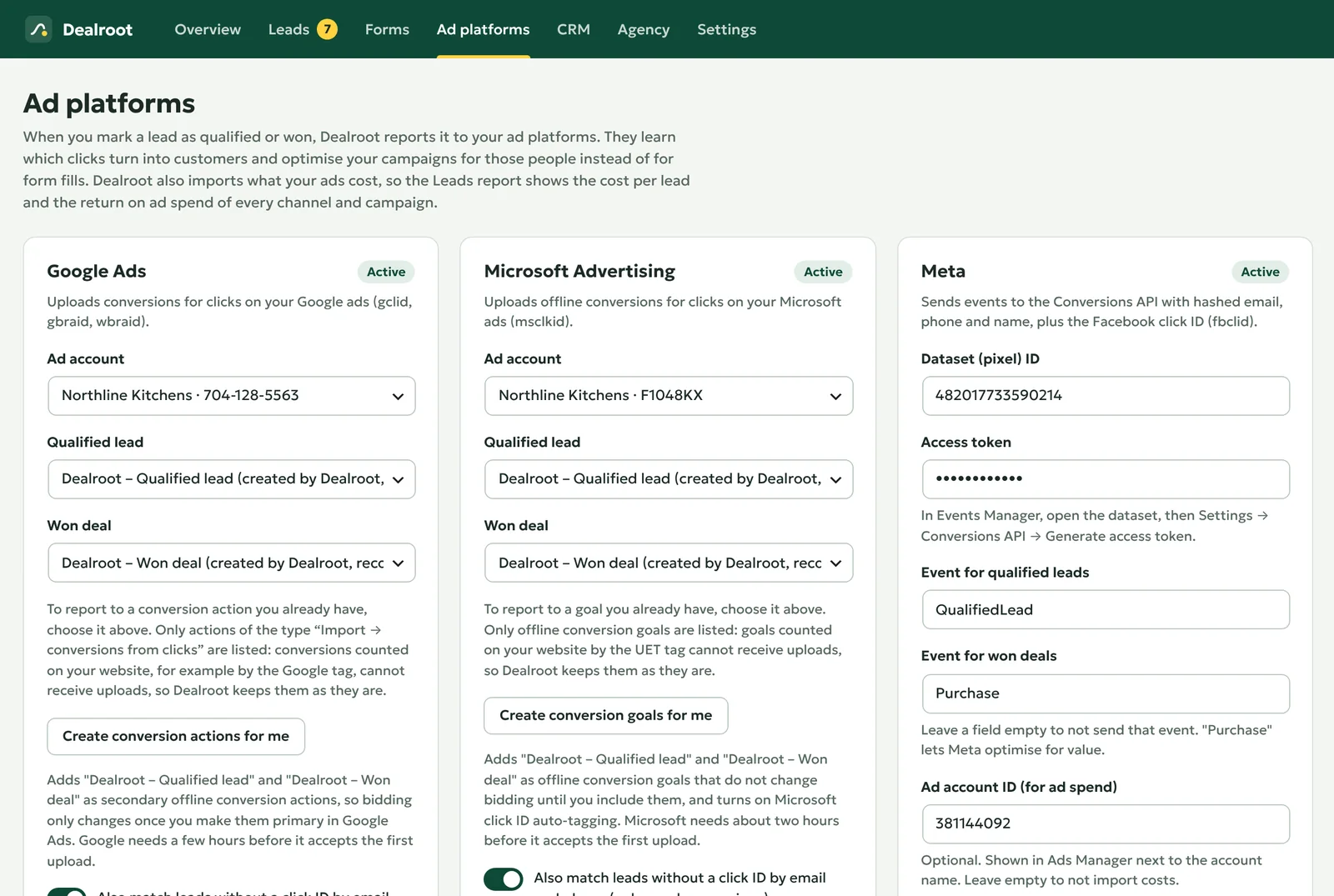Edit the Event for won deals field
1334x896 pixels.
(1106, 693)
